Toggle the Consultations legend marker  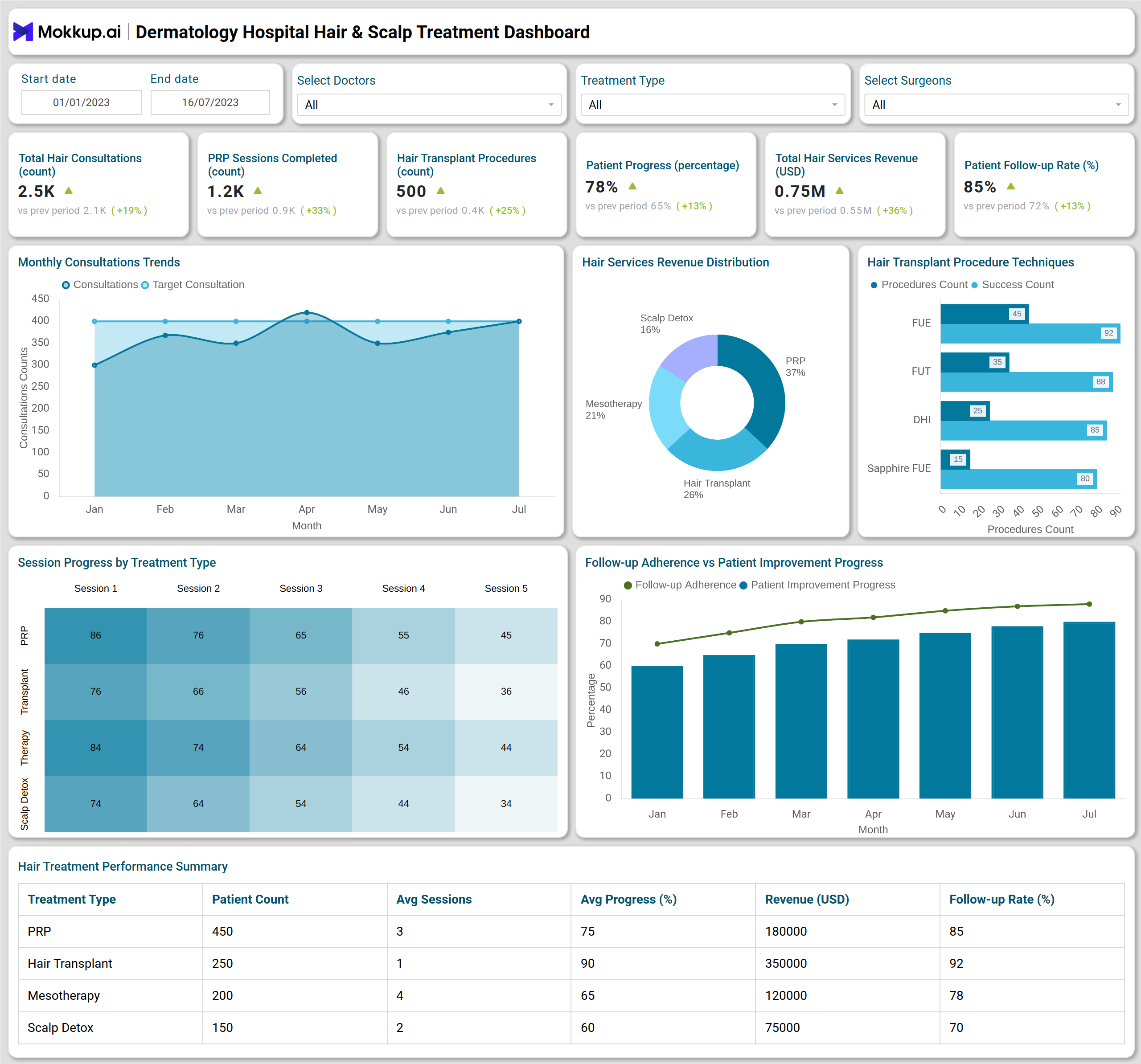click(x=66, y=285)
